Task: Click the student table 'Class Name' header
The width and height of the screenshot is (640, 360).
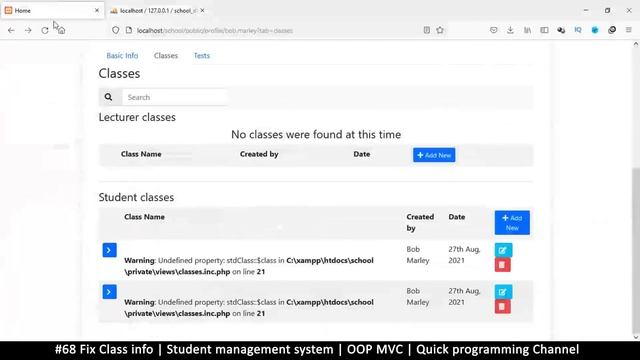Action: 144,217
